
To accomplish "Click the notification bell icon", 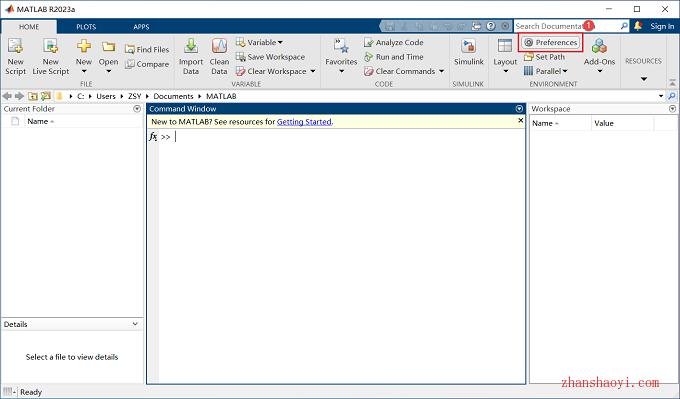I will click(638, 26).
